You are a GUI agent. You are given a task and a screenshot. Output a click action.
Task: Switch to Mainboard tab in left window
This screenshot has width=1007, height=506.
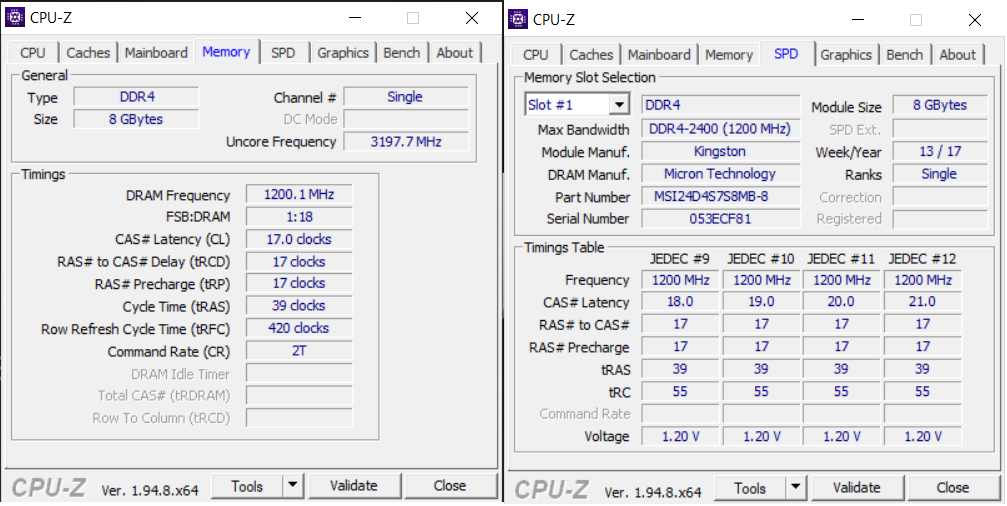pyautogui.click(x=156, y=53)
